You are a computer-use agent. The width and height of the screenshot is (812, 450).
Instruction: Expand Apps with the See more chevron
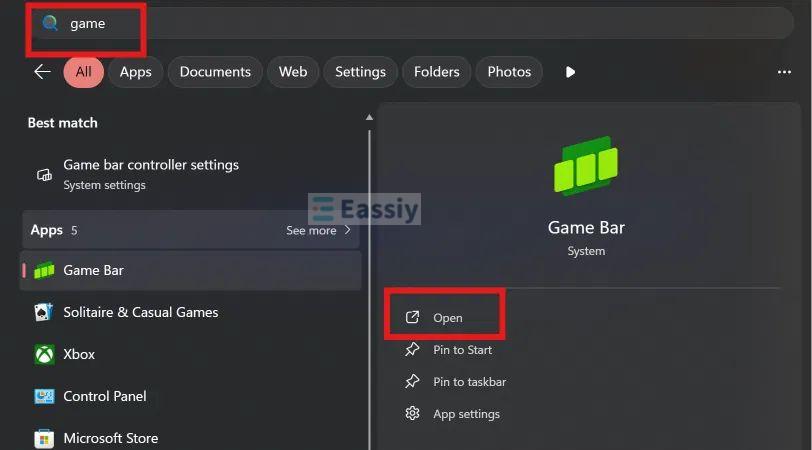[347, 230]
